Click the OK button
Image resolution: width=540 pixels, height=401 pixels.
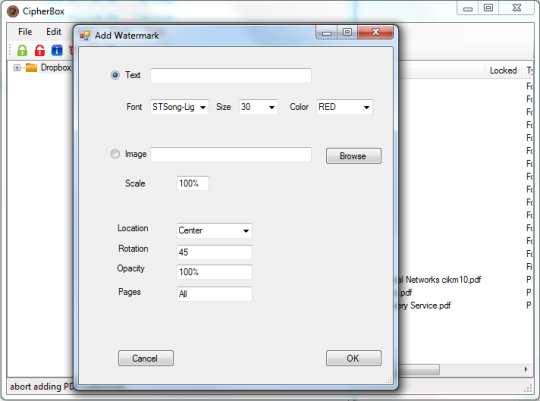click(354, 358)
